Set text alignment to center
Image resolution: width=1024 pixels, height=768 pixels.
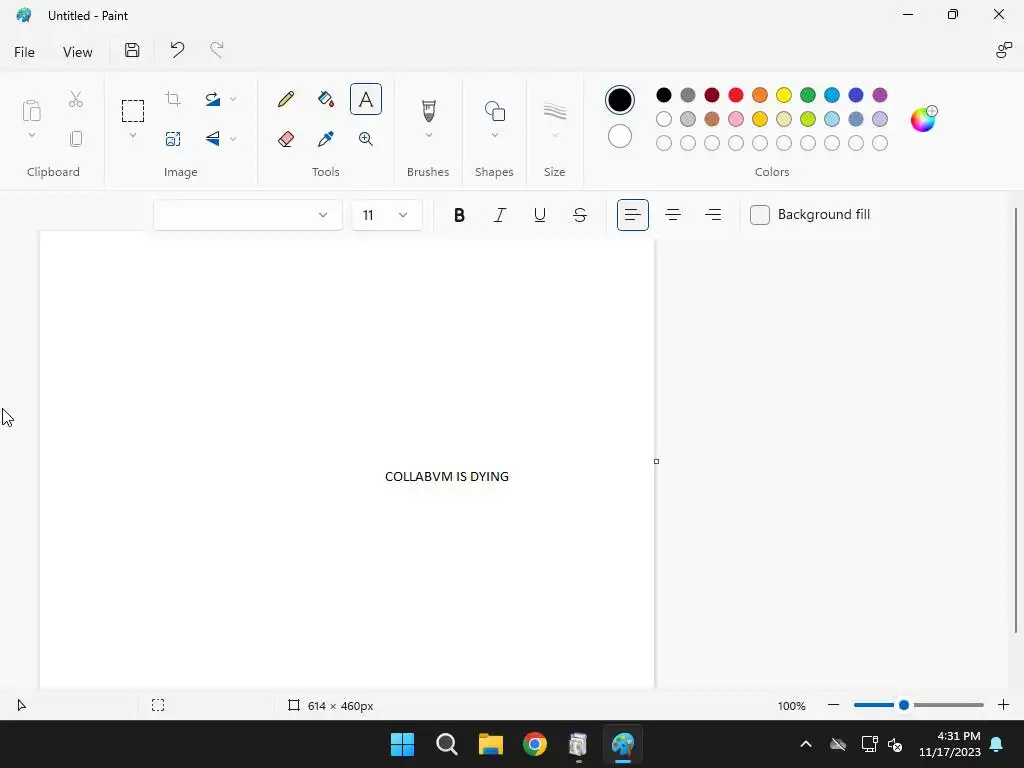(673, 215)
